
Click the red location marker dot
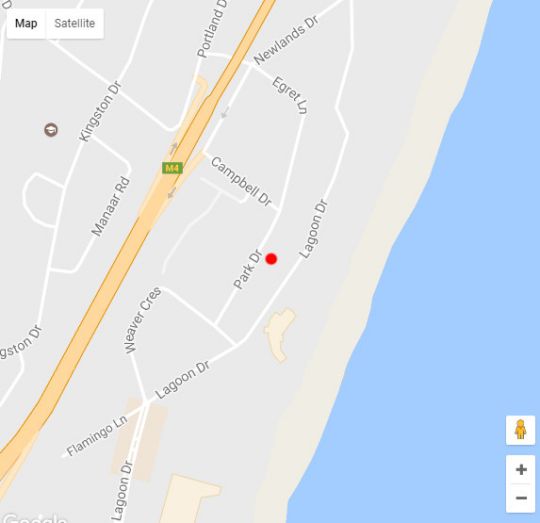tap(271, 259)
